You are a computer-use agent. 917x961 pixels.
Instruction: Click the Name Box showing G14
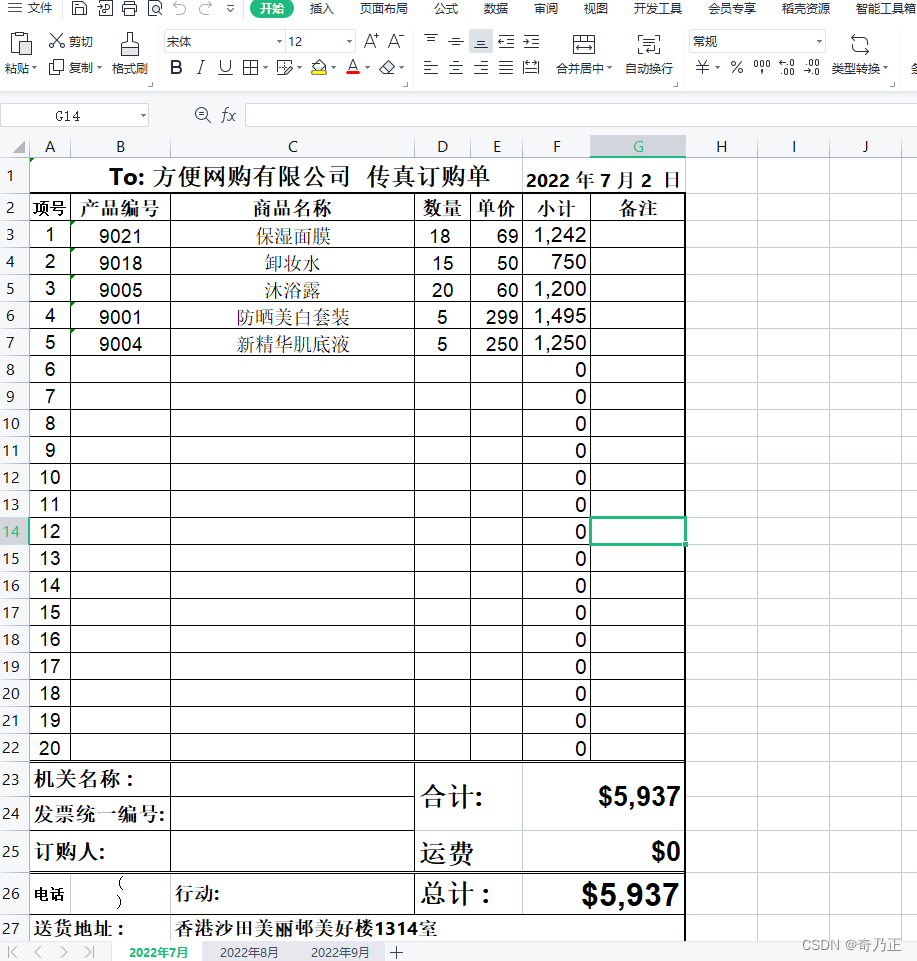[74, 116]
